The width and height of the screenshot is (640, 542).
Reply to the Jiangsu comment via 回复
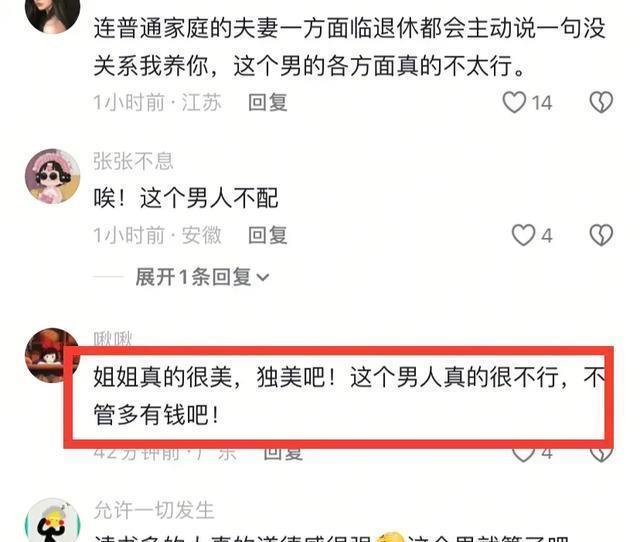pos(268,102)
